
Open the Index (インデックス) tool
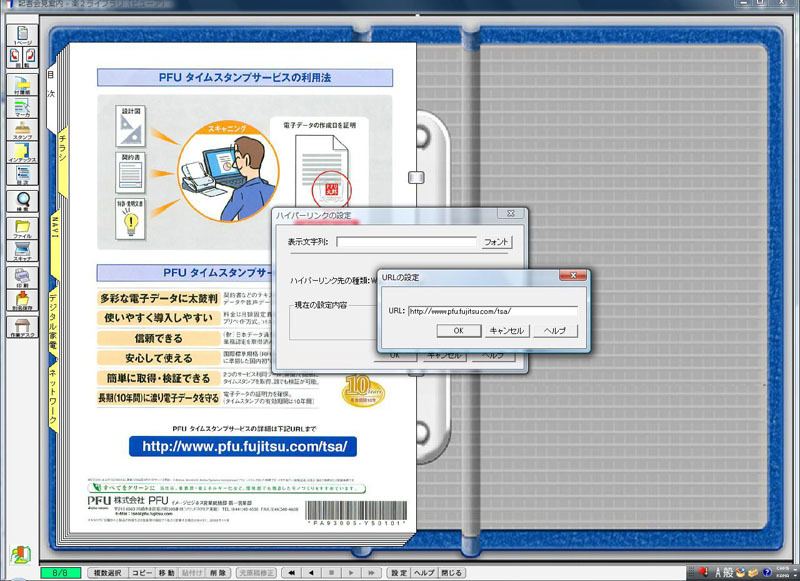pos(22,152)
